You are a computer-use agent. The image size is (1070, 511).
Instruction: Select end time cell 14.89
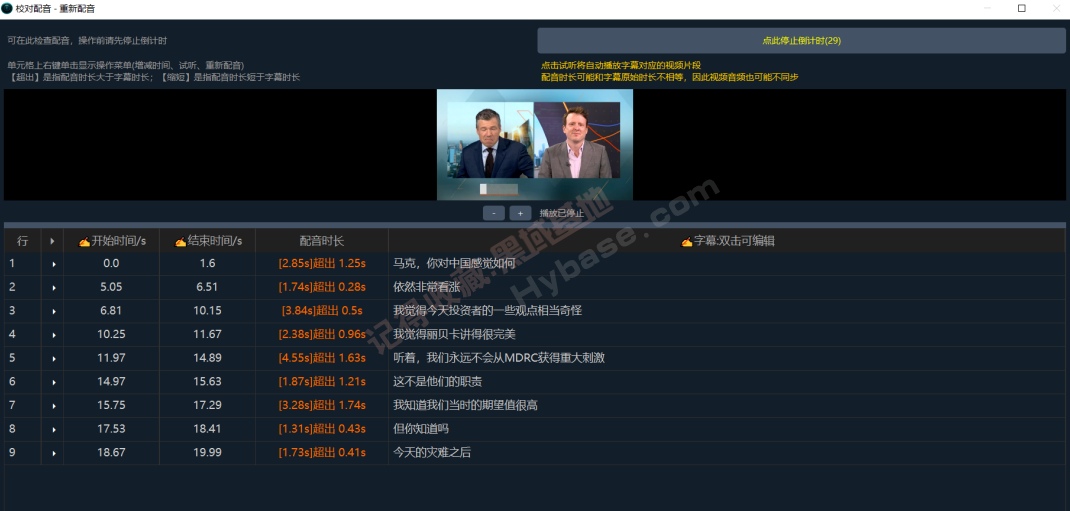207,358
